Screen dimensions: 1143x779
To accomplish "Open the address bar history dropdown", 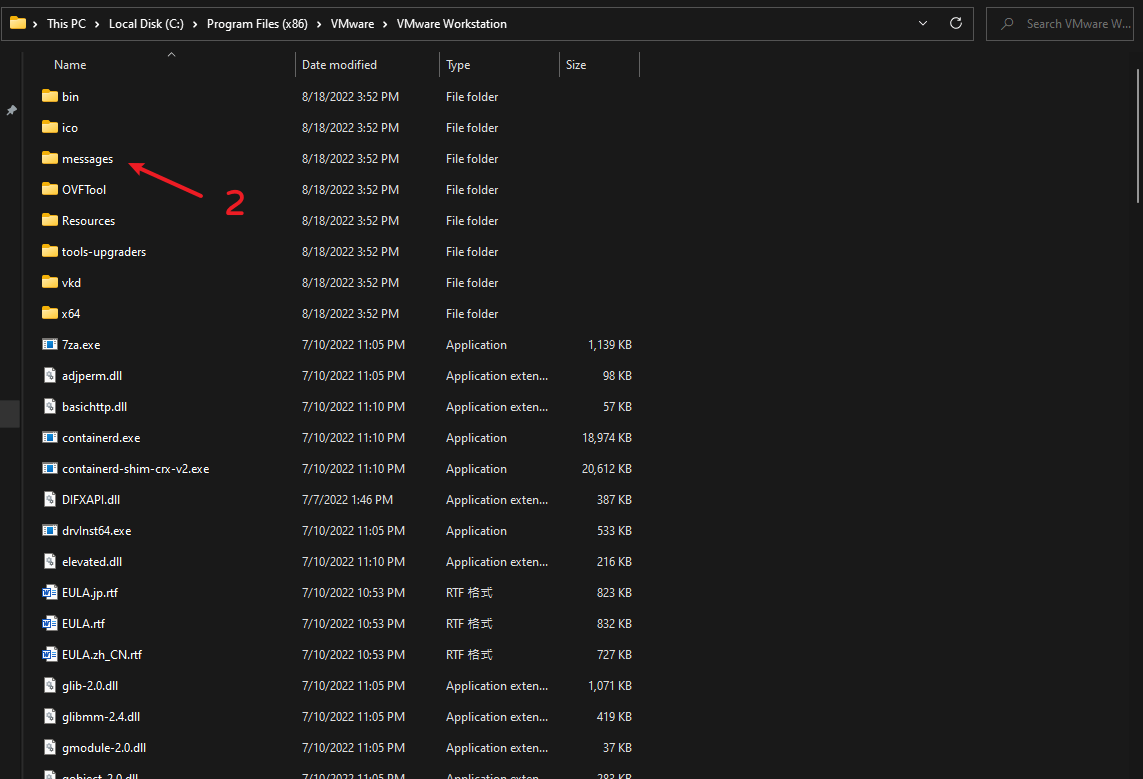I will [923, 23].
